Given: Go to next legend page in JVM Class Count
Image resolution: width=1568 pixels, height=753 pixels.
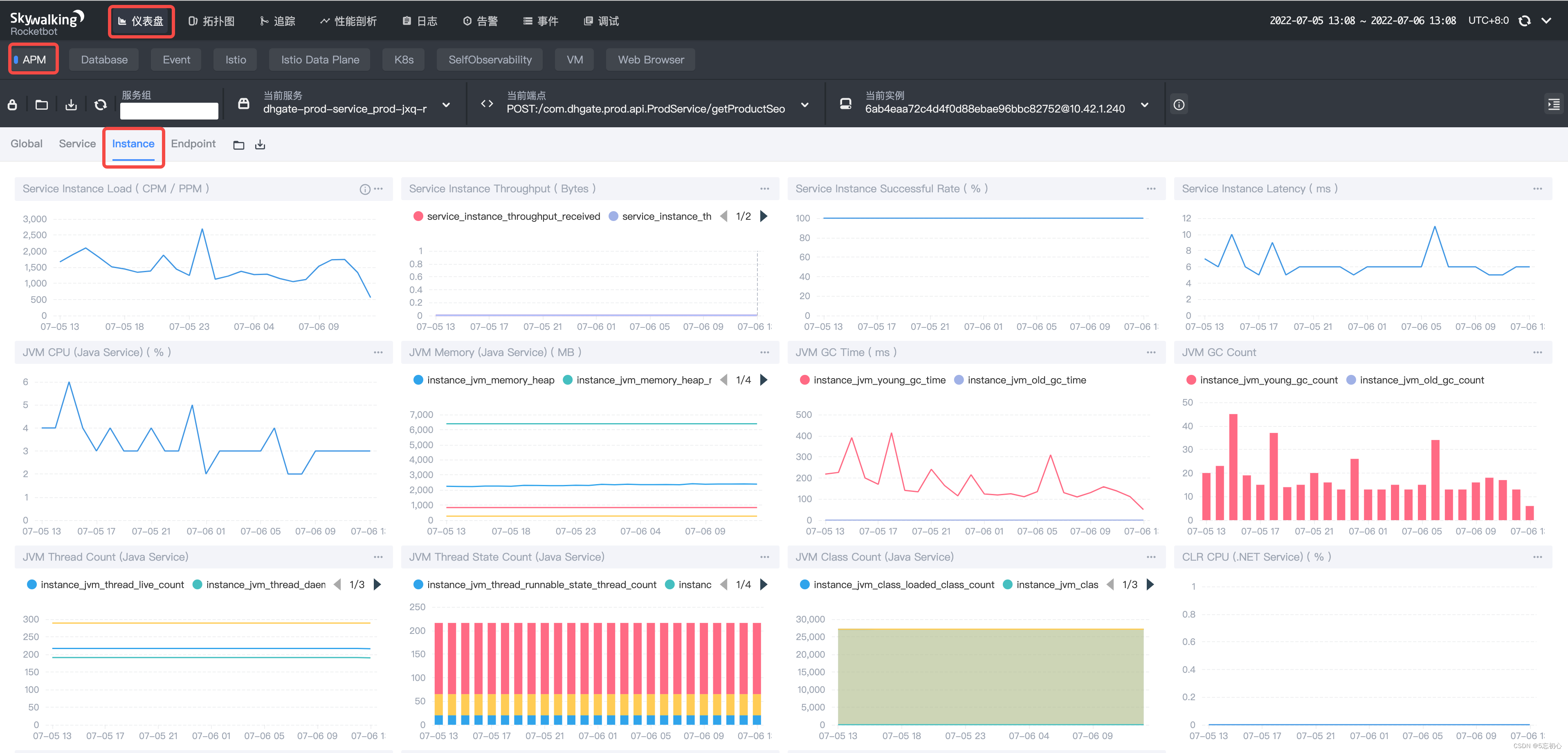Looking at the screenshot, I should click(1150, 585).
